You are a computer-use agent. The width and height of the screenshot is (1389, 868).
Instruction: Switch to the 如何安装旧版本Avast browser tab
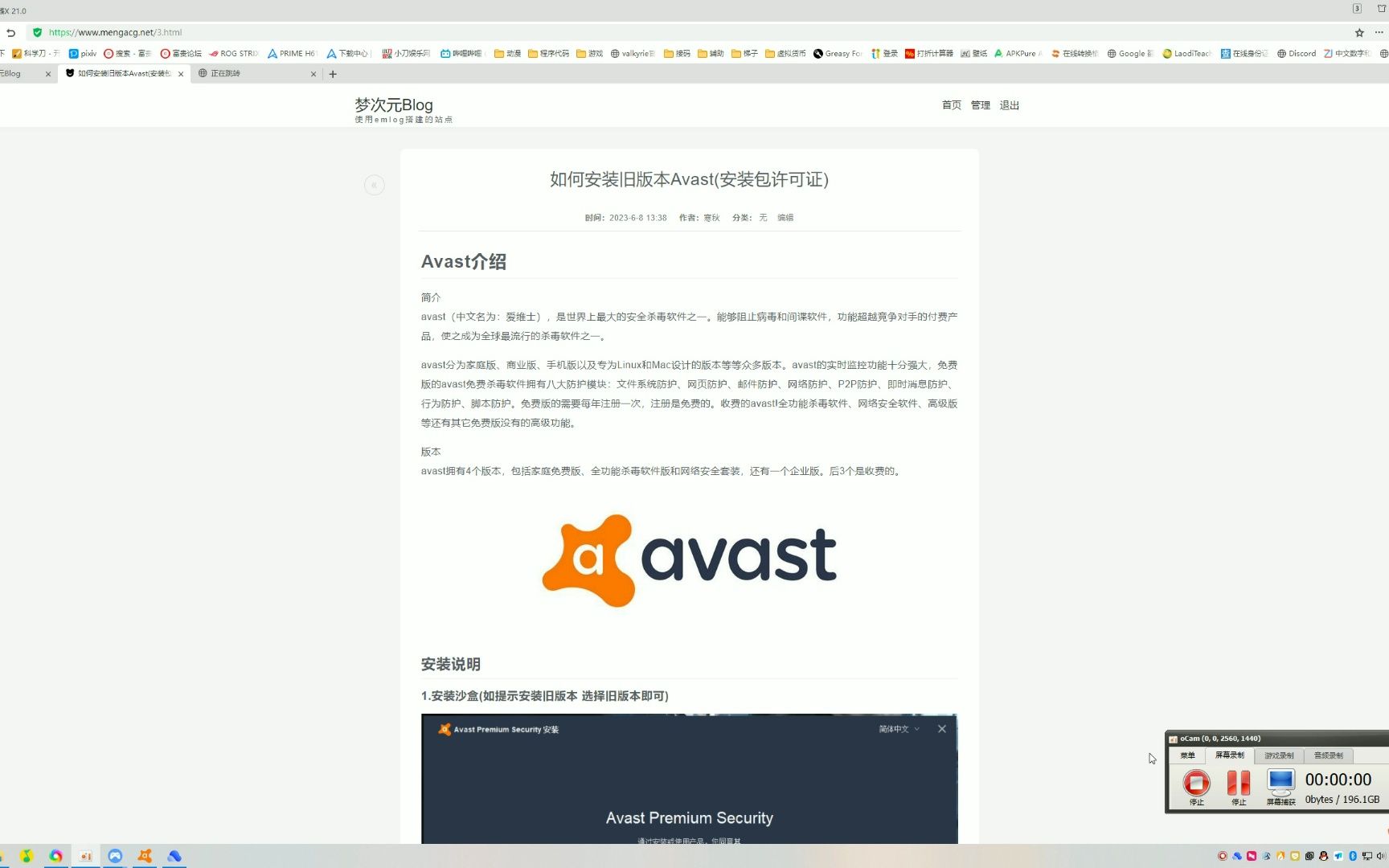(125, 74)
